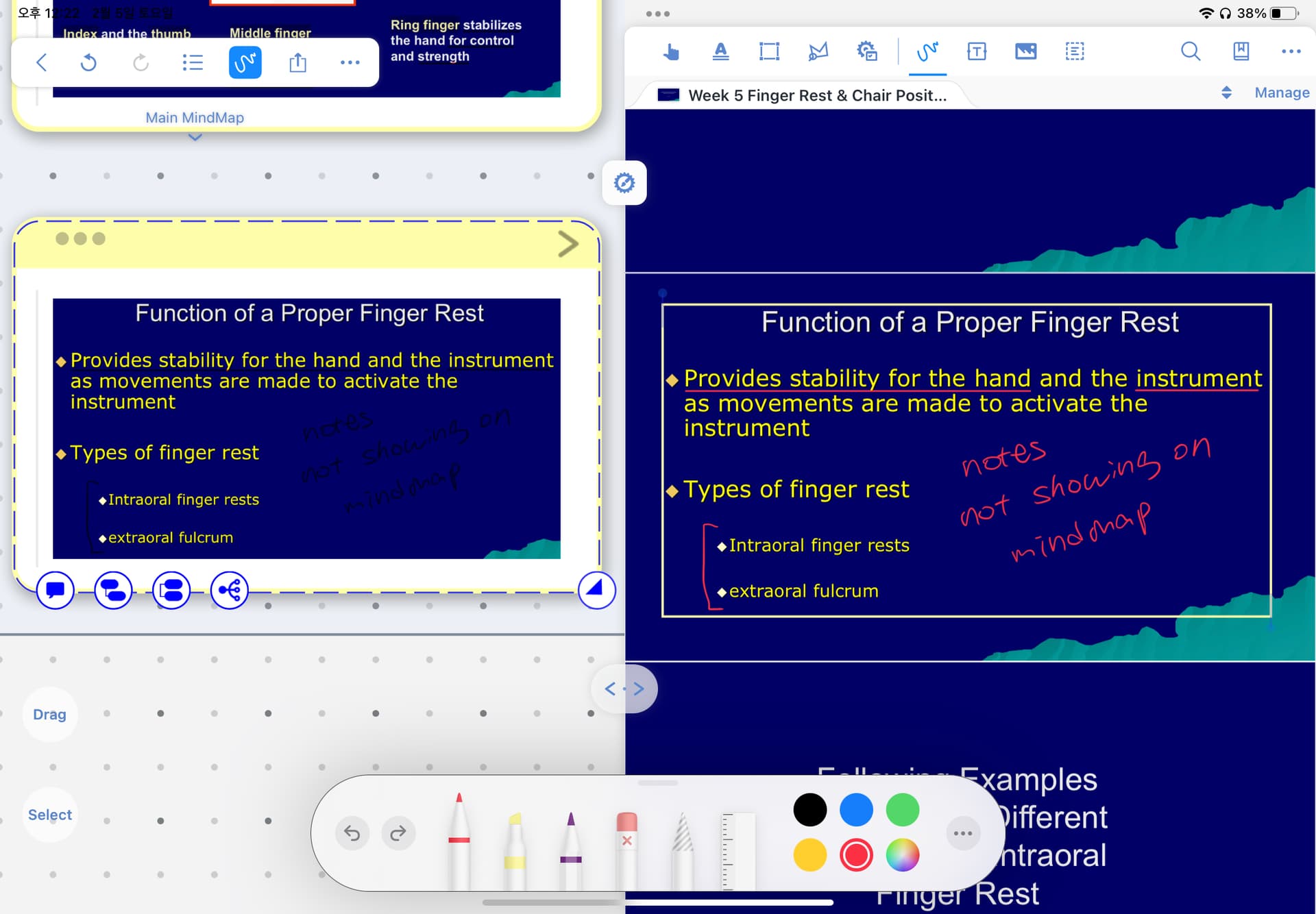
Task: Select the handwriting pen tool in document toolbar
Action: click(x=927, y=51)
